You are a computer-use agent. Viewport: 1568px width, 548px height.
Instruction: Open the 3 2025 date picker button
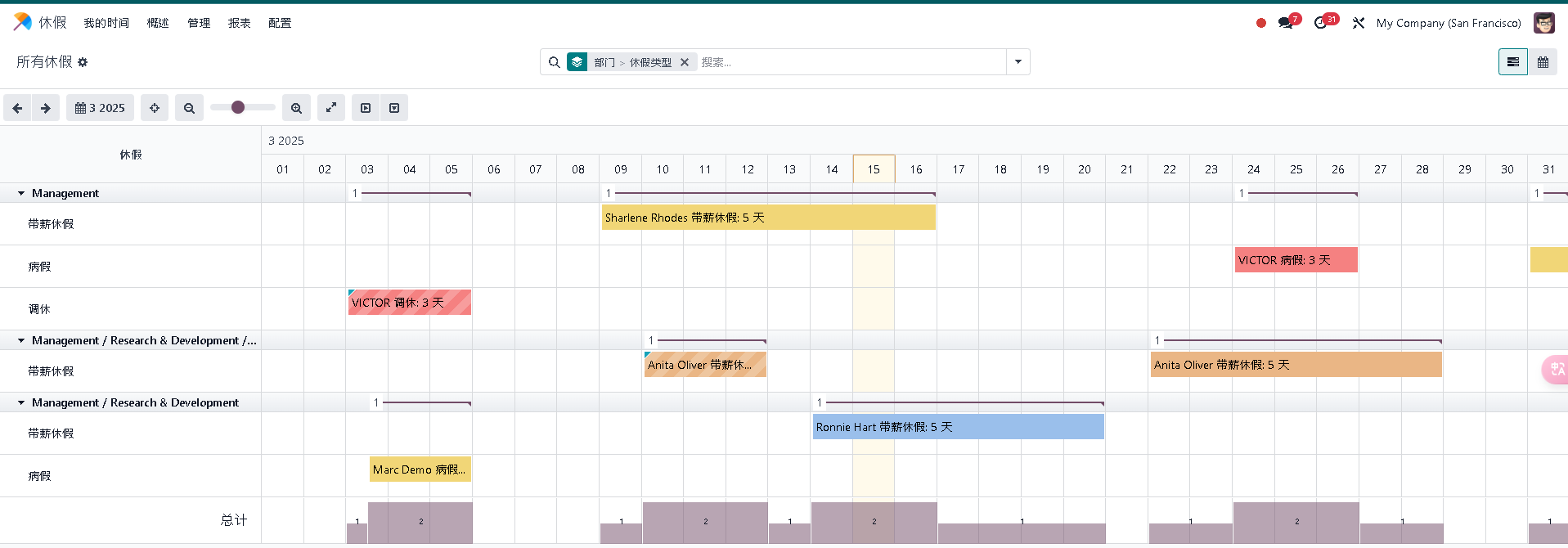(100, 108)
